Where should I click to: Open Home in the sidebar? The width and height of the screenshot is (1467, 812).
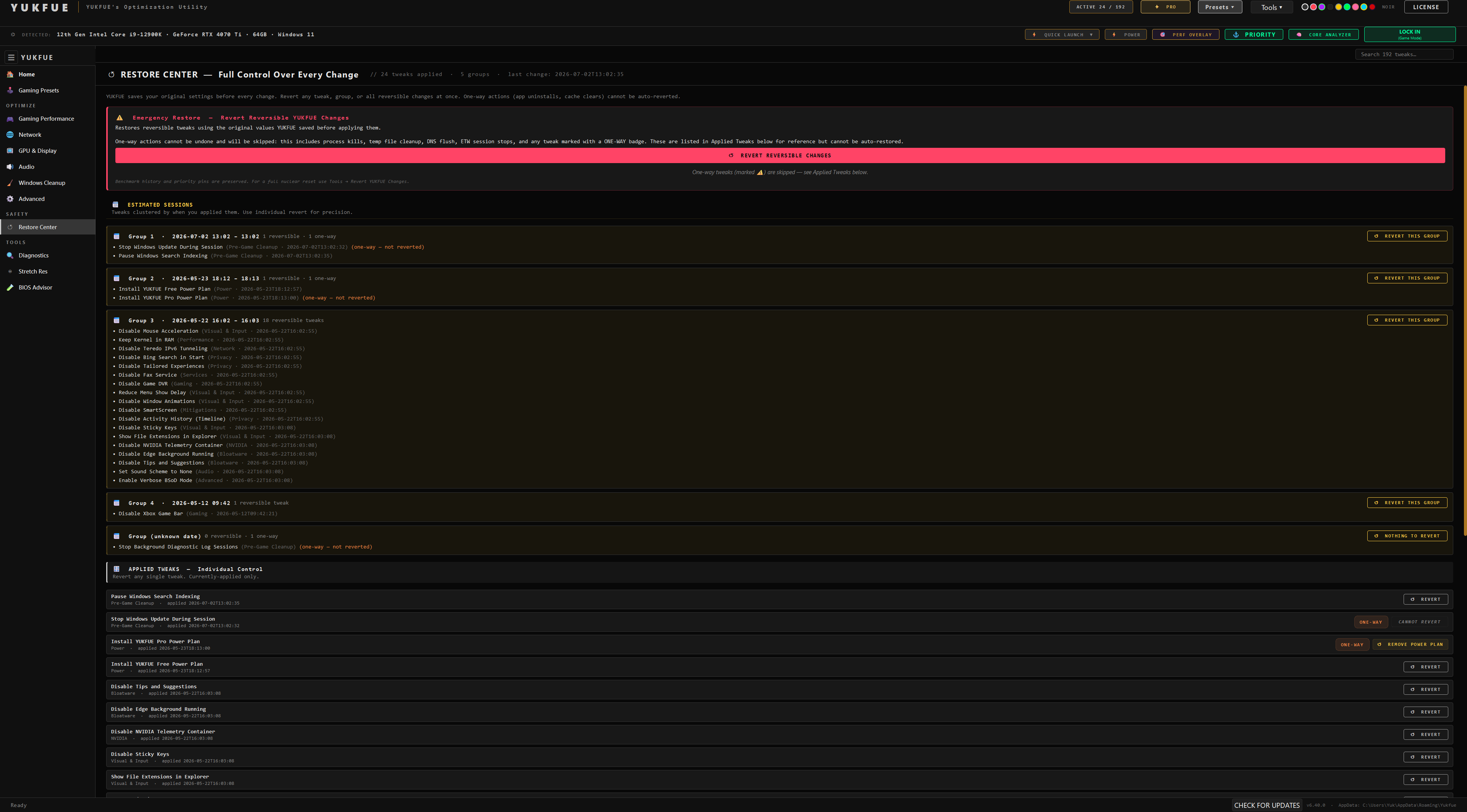click(48, 74)
